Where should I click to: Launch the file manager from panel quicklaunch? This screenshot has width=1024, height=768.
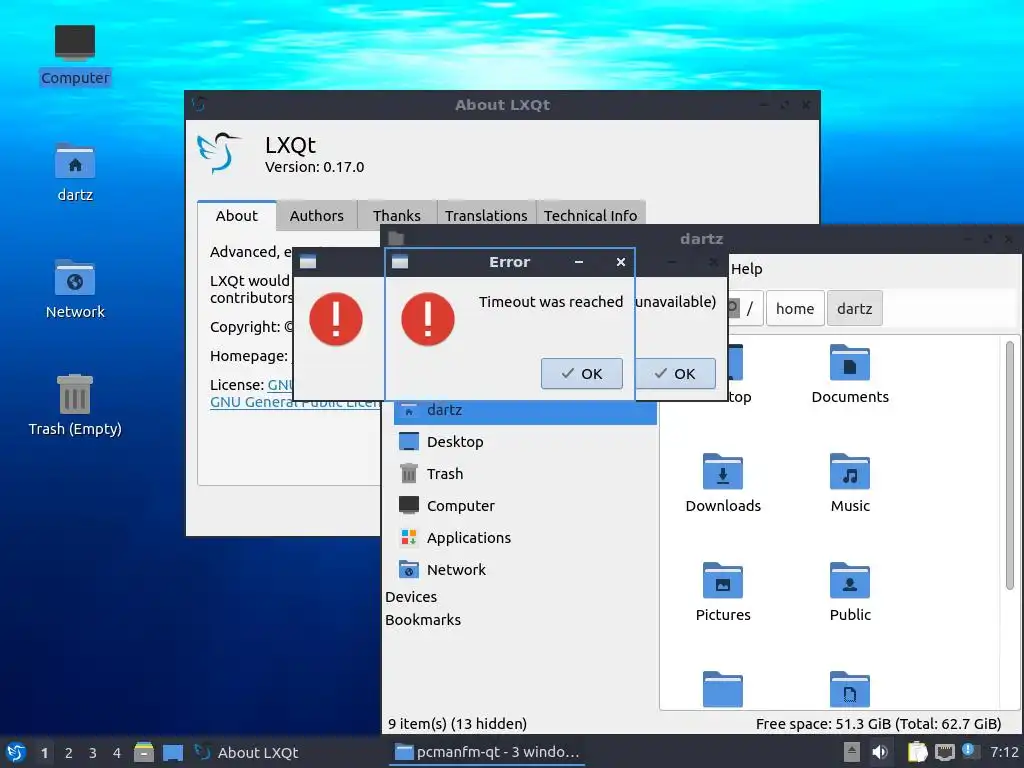click(144, 752)
